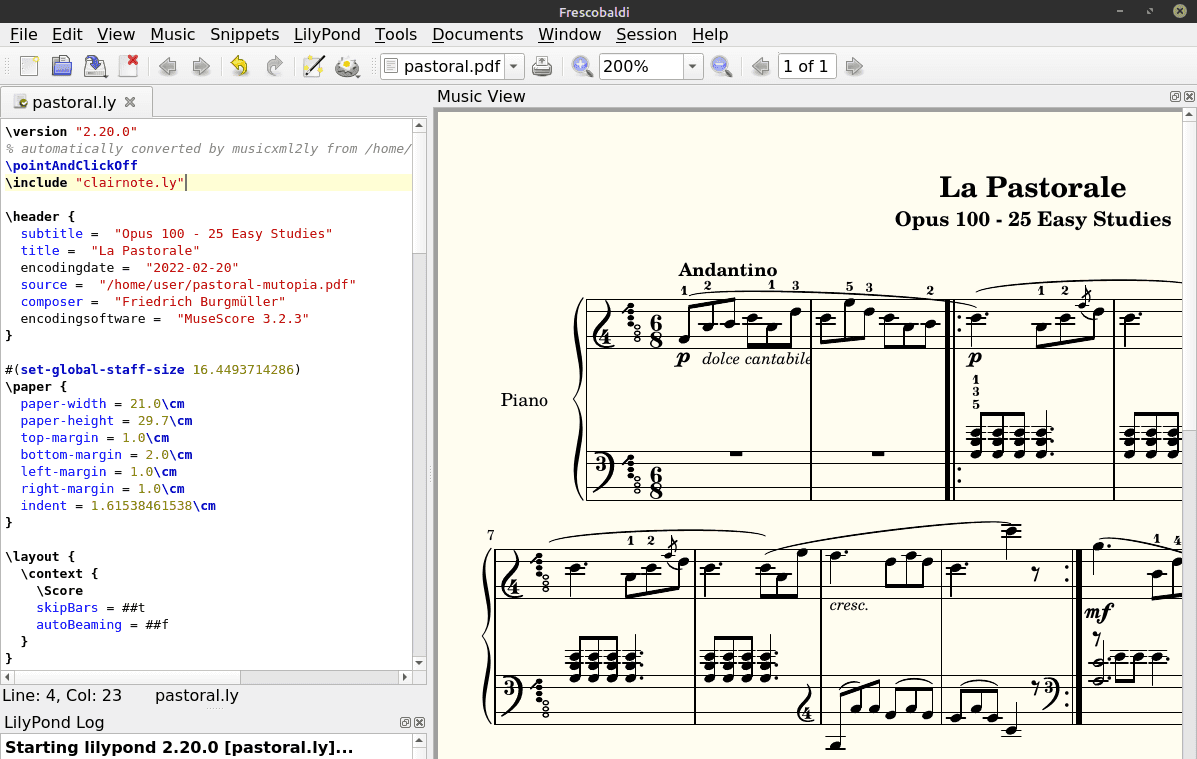The image size is (1197, 759).
Task: Zoom in on the Music View
Action: pyautogui.click(x=582, y=67)
